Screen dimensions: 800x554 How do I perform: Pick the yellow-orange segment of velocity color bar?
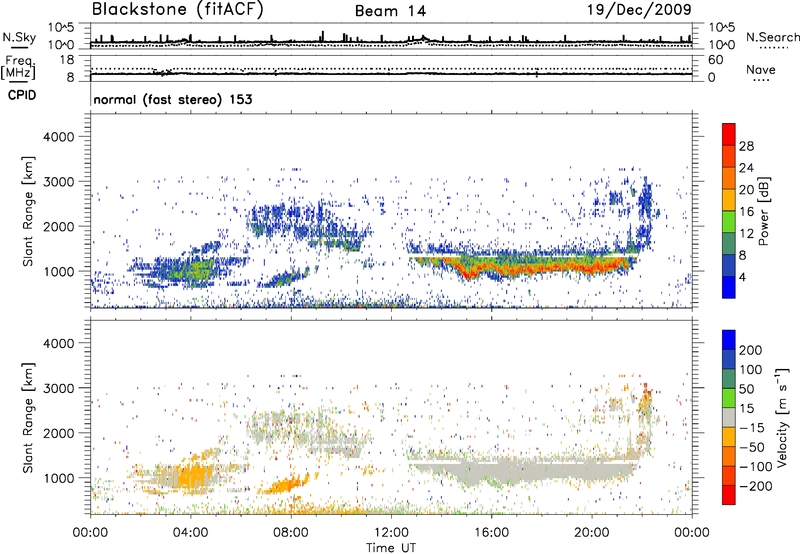(x=729, y=437)
